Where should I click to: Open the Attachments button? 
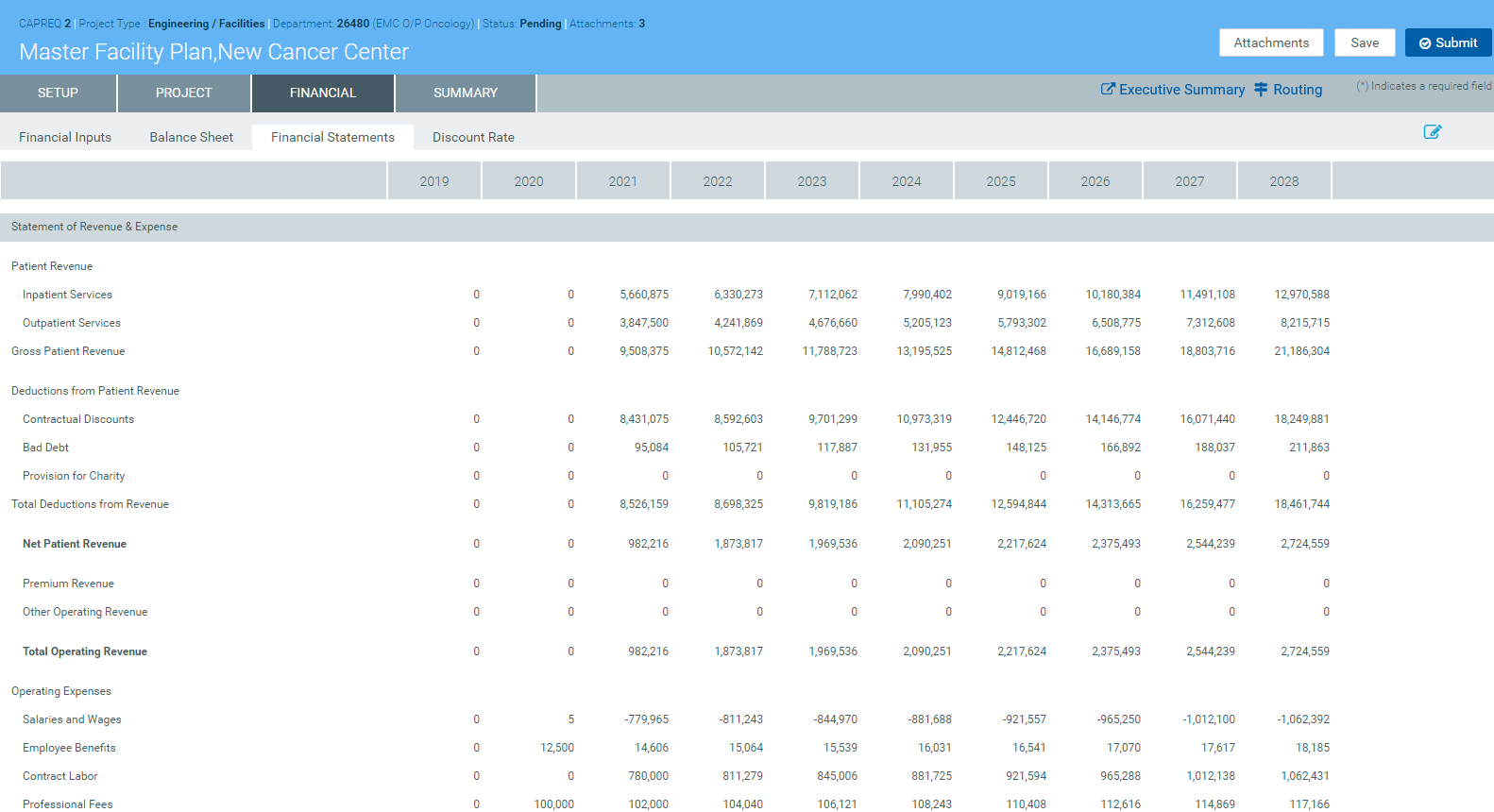1271,42
